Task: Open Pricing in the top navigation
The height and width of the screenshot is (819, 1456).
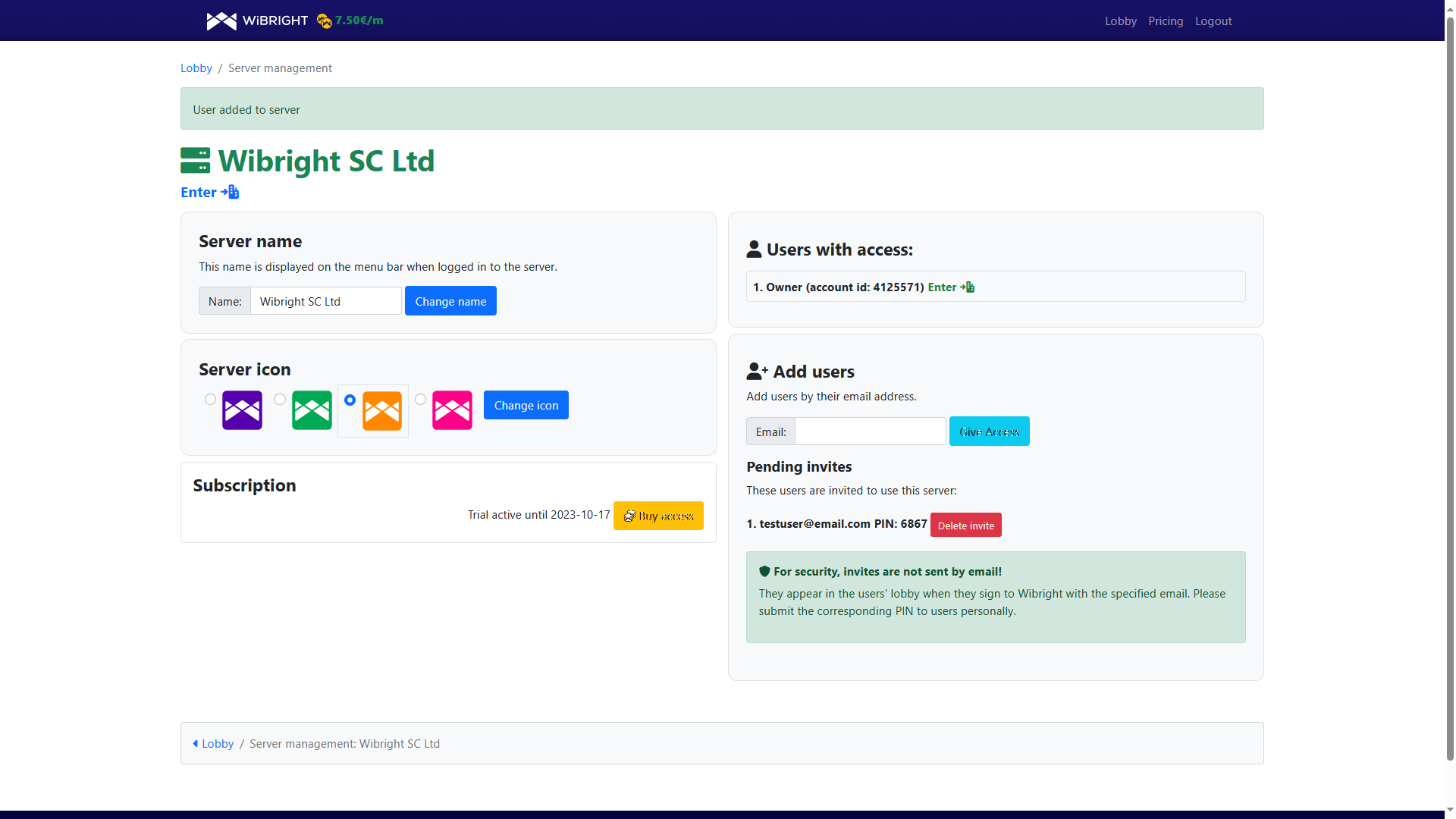Action: (1166, 21)
